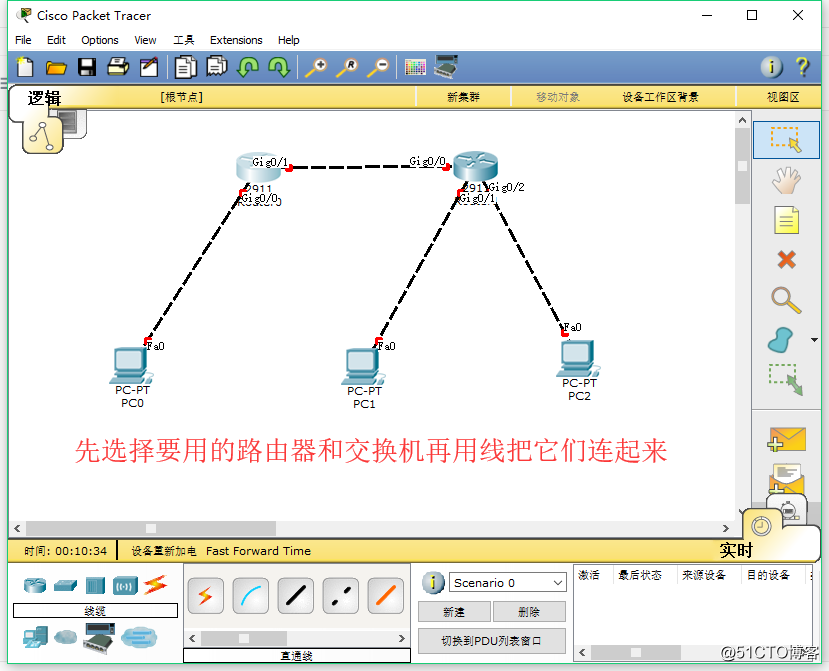829x671 pixels.
Task: Select Hubs device category
Action: coord(95,585)
